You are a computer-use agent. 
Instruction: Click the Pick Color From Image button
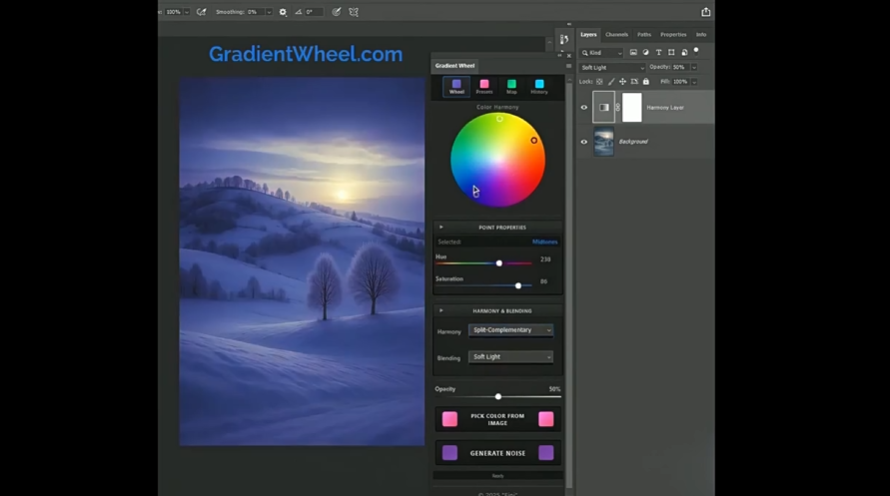point(498,419)
